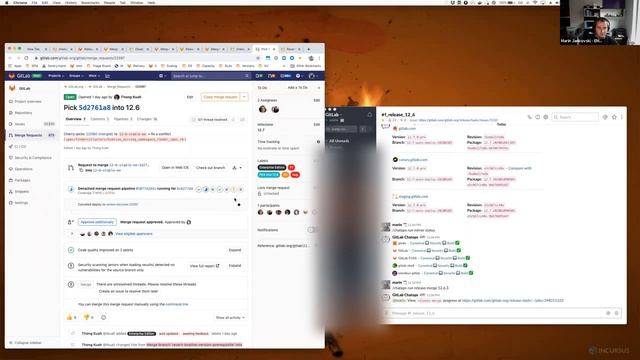
Task: Add an emoji reaction with the smiley icon
Action: [x=104, y=317]
